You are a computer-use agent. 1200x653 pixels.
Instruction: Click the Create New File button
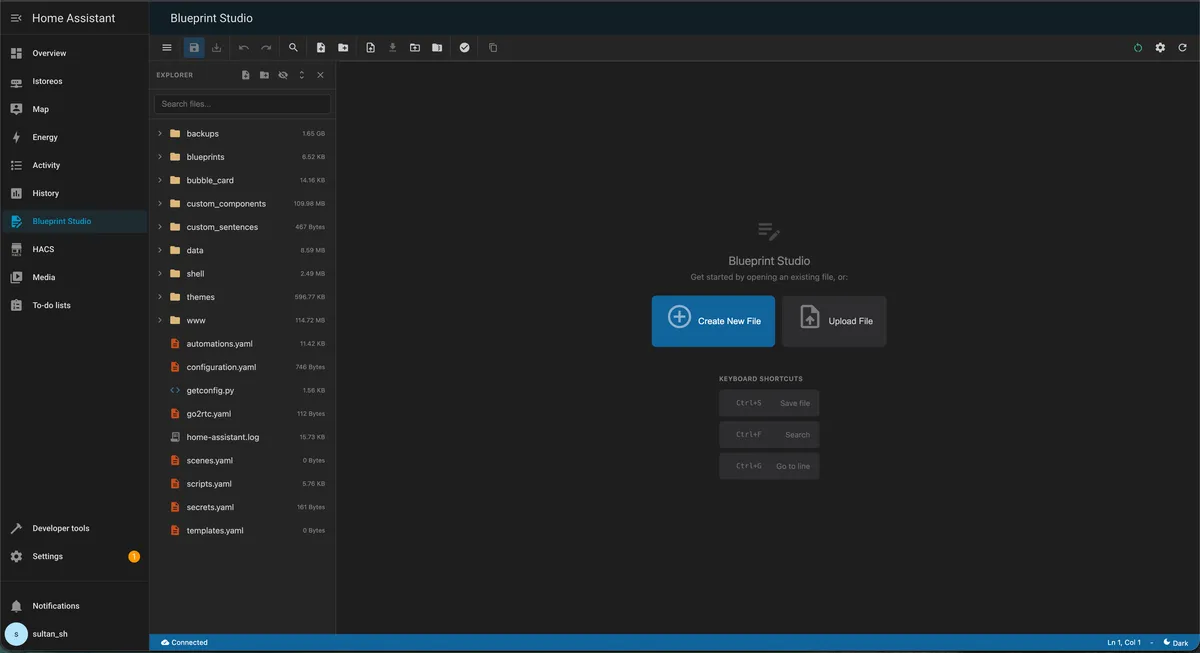(713, 321)
